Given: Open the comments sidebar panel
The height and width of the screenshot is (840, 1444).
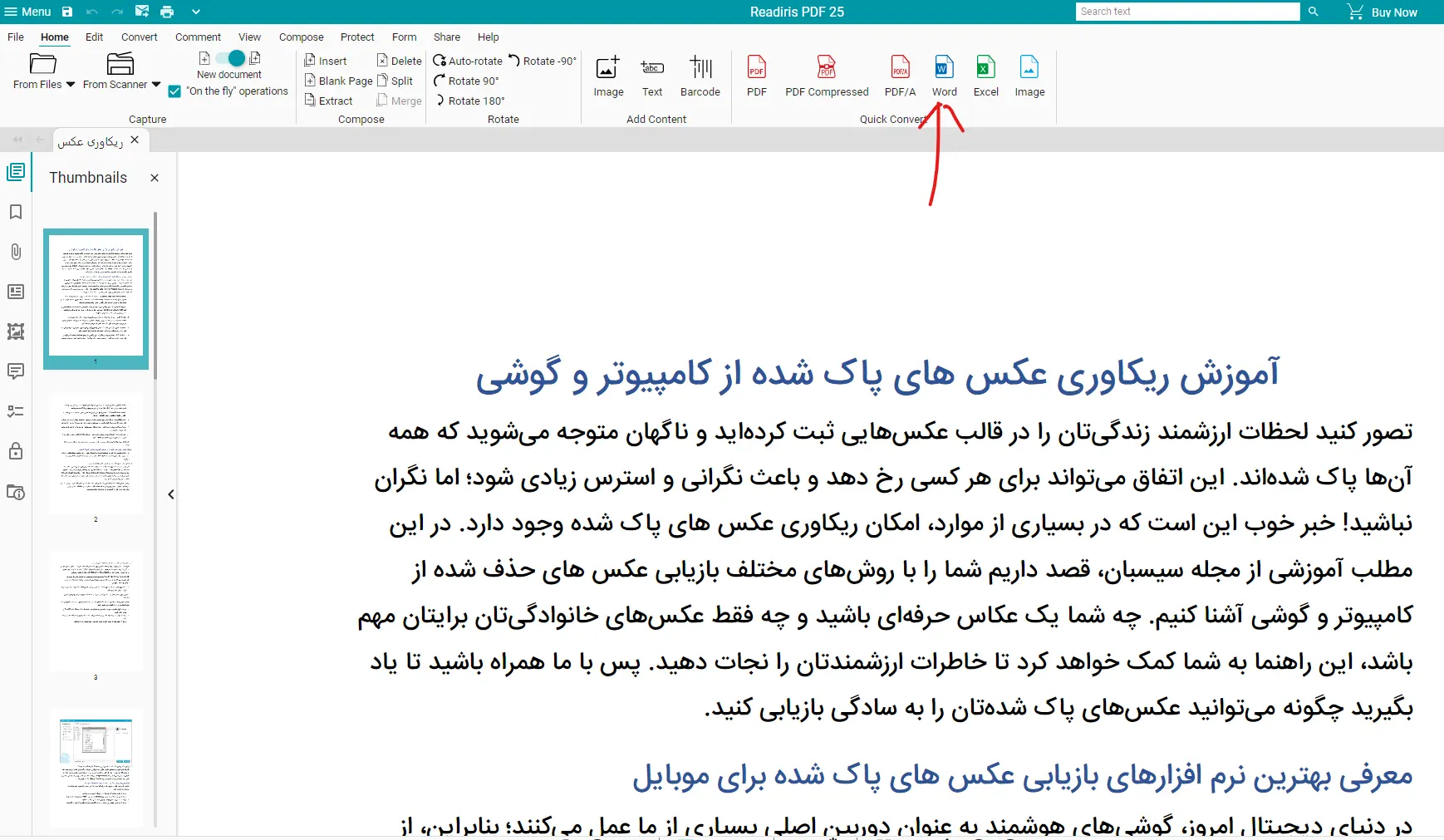Looking at the screenshot, I should [15, 371].
